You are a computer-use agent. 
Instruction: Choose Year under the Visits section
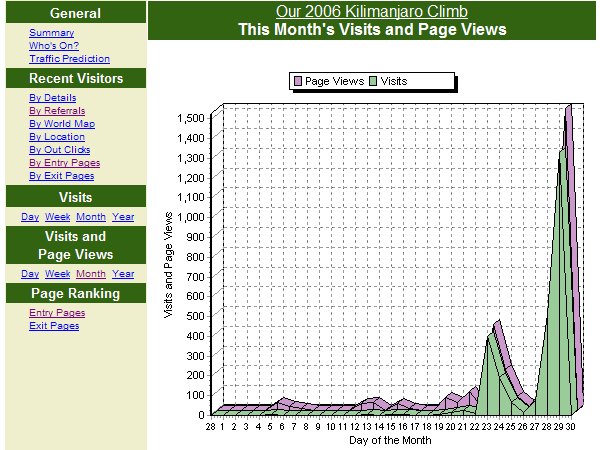pos(123,217)
